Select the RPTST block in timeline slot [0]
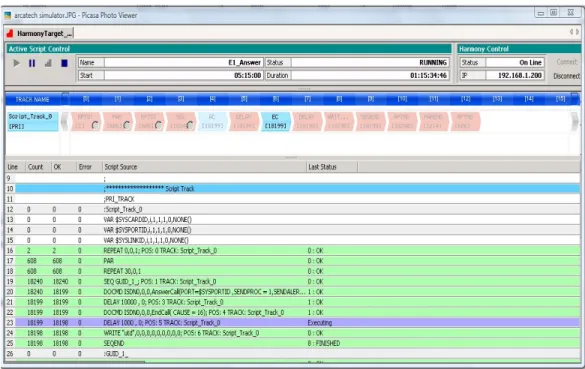585x369 pixels. 85,121
